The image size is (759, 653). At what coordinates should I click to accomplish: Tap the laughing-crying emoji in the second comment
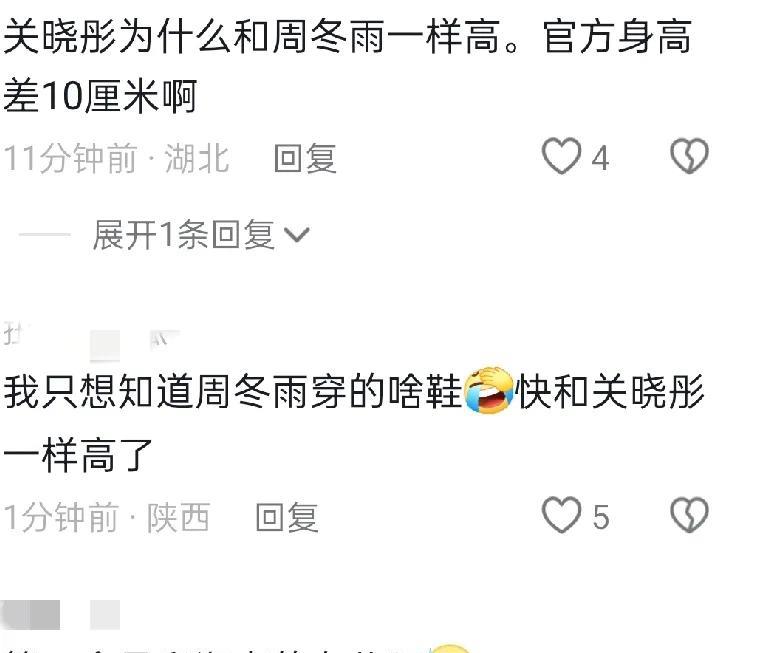(488, 390)
